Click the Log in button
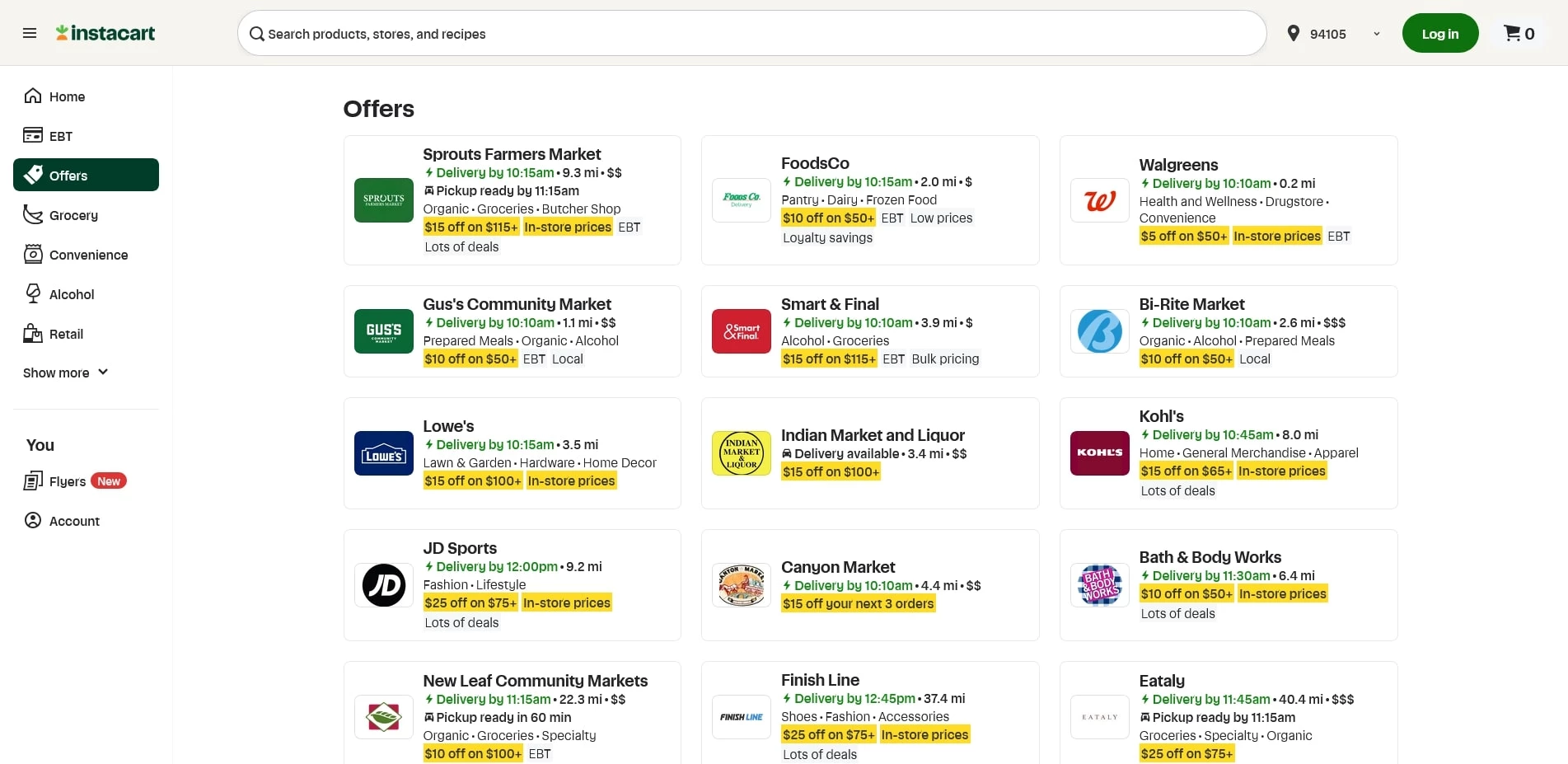The image size is (1568, 764). click(x=1439, y=33)
